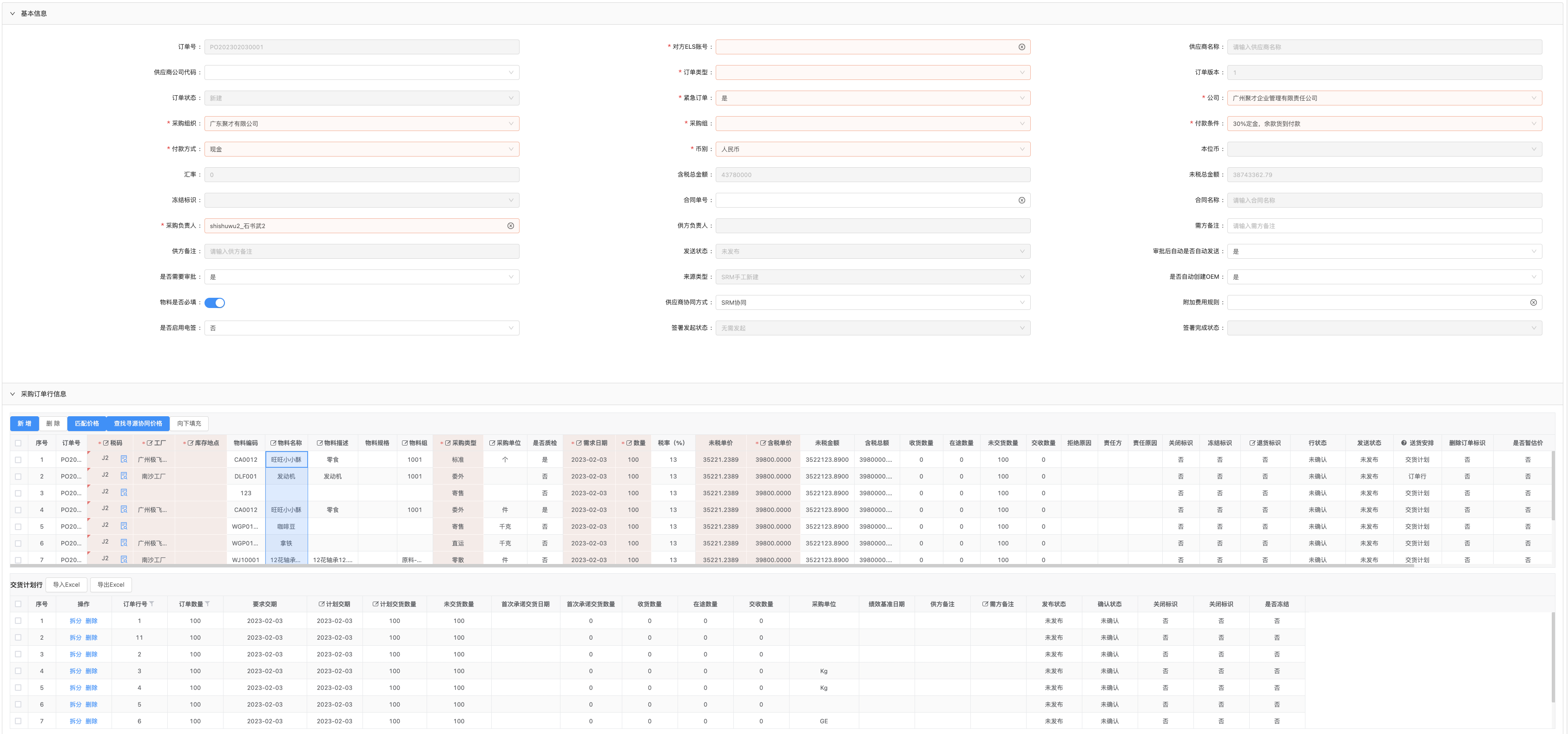
Task: Click the 导出Excel button
Action: click(111, 585)
